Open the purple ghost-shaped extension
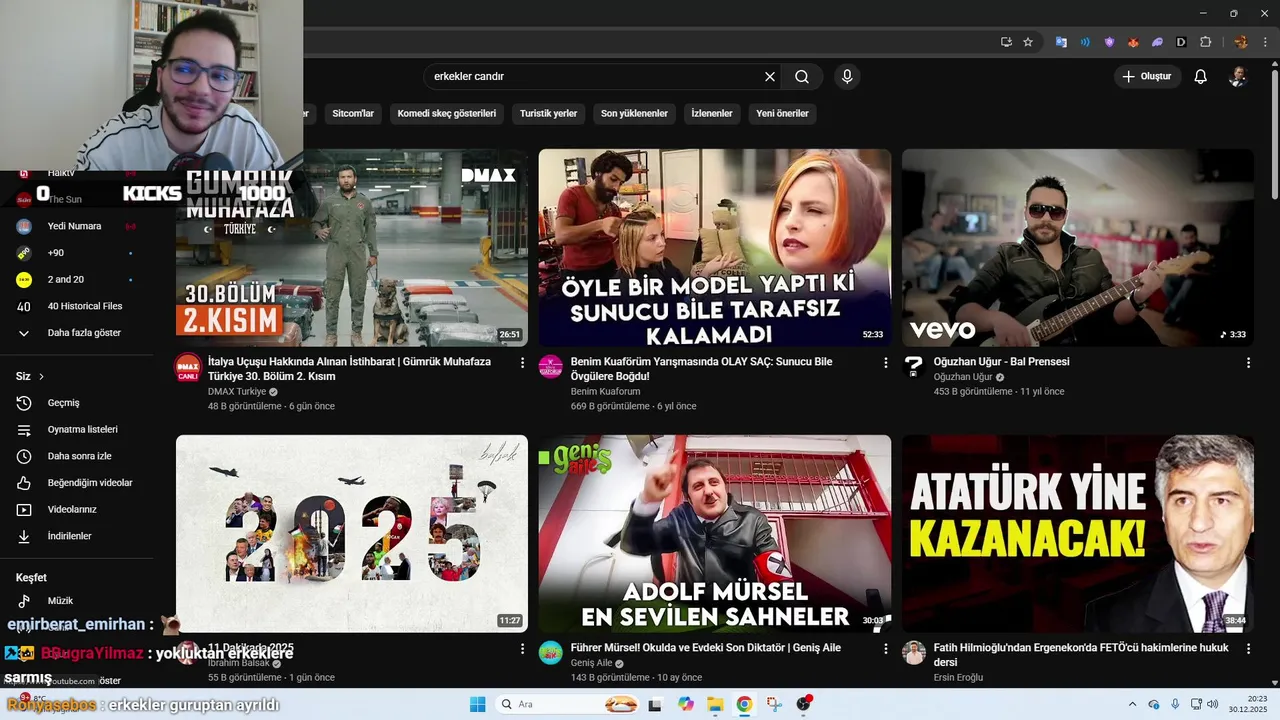The height and width of the screenshot is (720, 1280). (1157, 42)
